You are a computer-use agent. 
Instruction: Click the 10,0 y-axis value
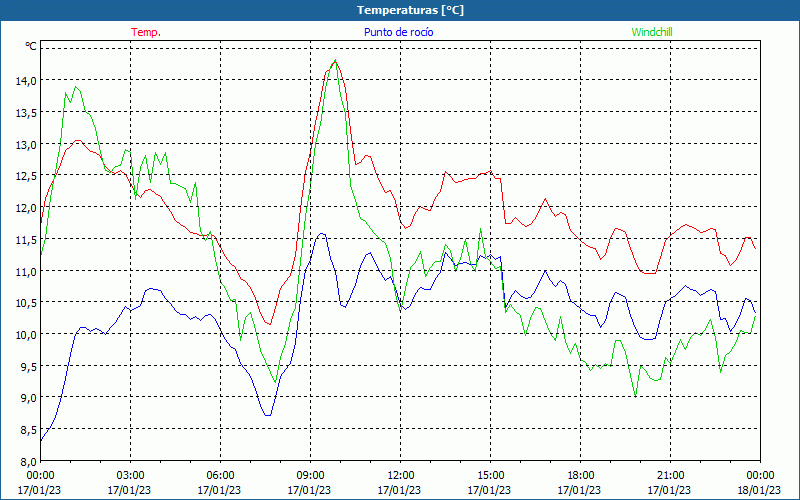(x=26, y=335)
